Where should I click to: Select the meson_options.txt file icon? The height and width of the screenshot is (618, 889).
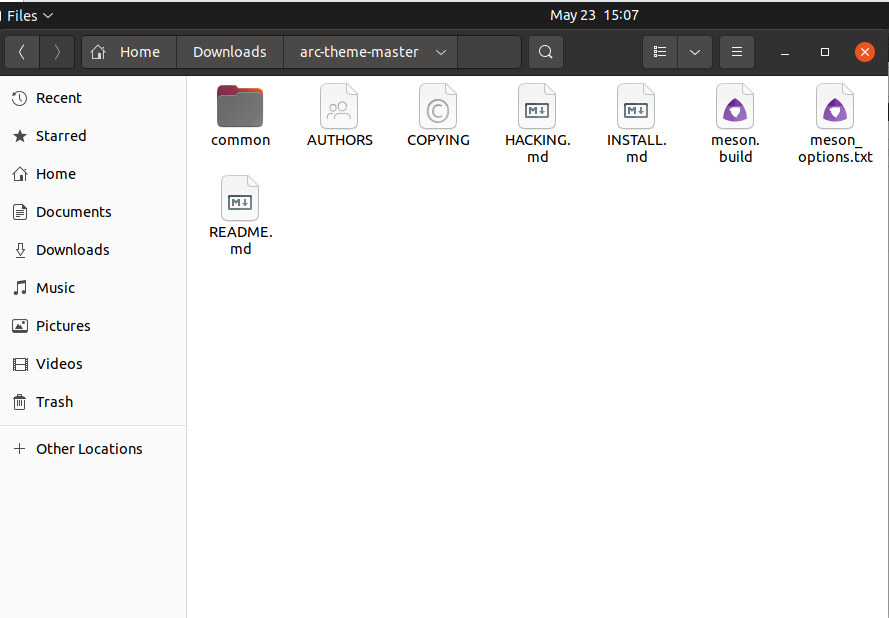point(835,106)
